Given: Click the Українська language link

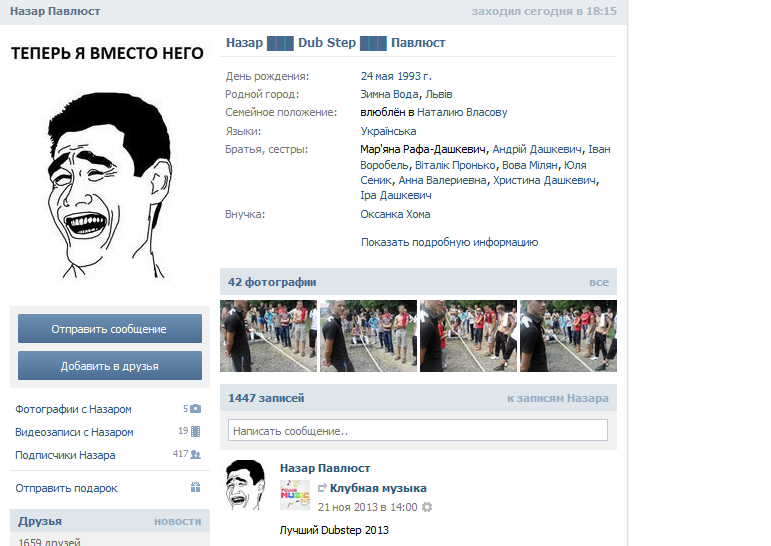Looking at the screenshot, I should click(388, 131).
